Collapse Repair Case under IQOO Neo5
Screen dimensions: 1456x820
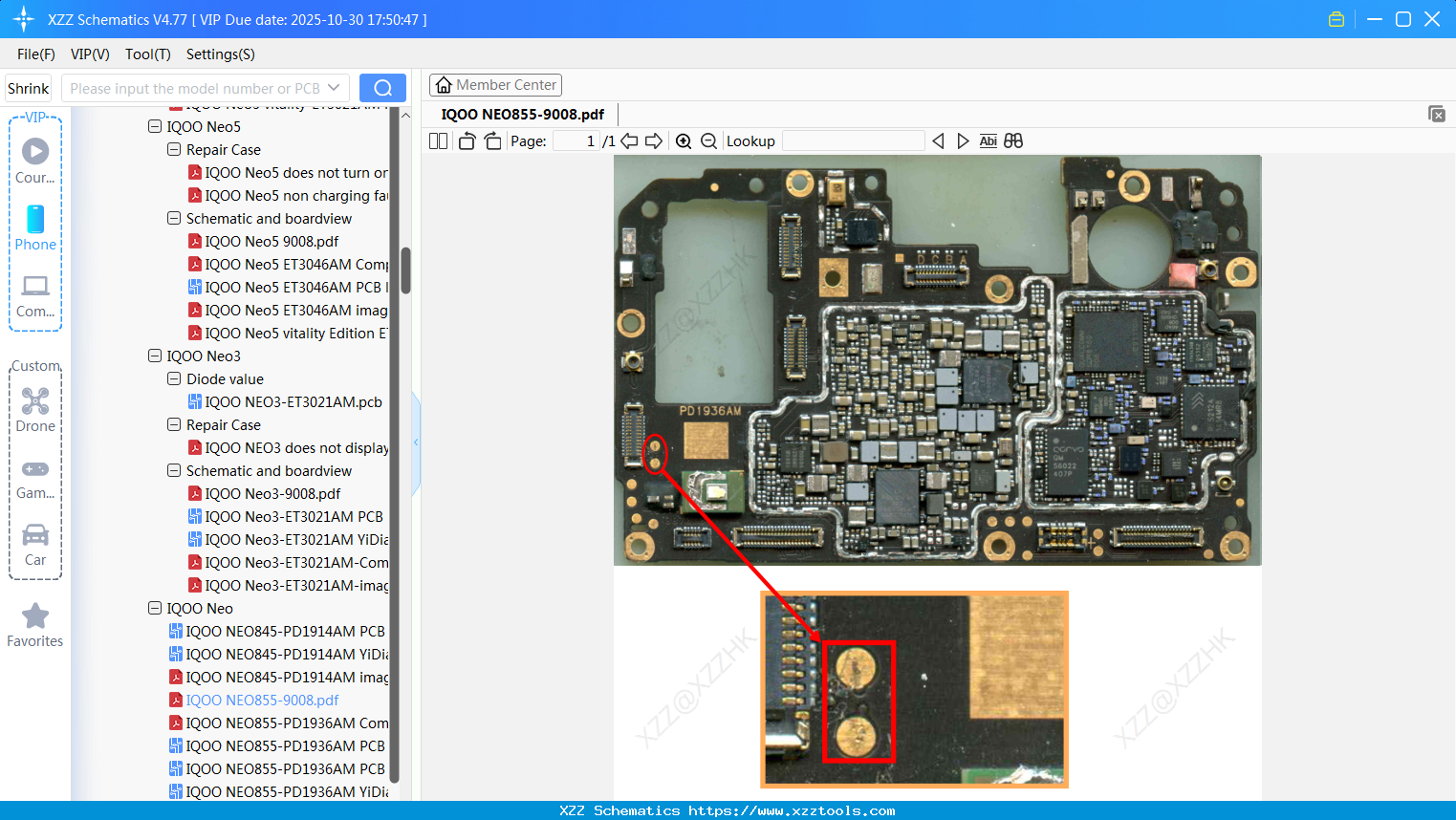(174, 149)
